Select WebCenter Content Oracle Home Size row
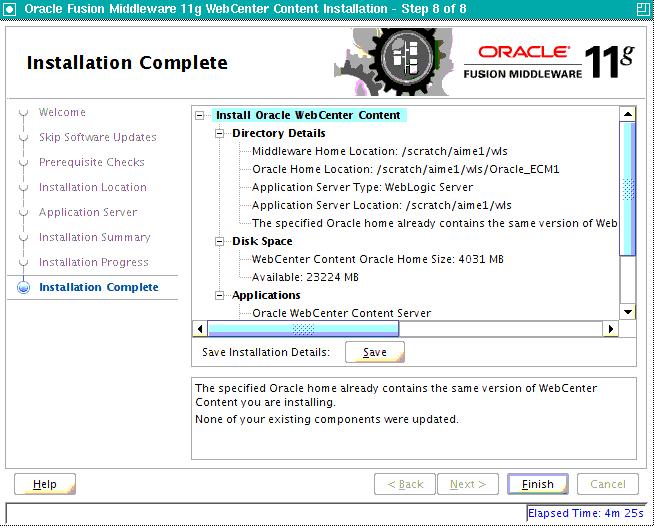Image resolution: width=654 pixels, height=531 pixels. pos(377,259)
